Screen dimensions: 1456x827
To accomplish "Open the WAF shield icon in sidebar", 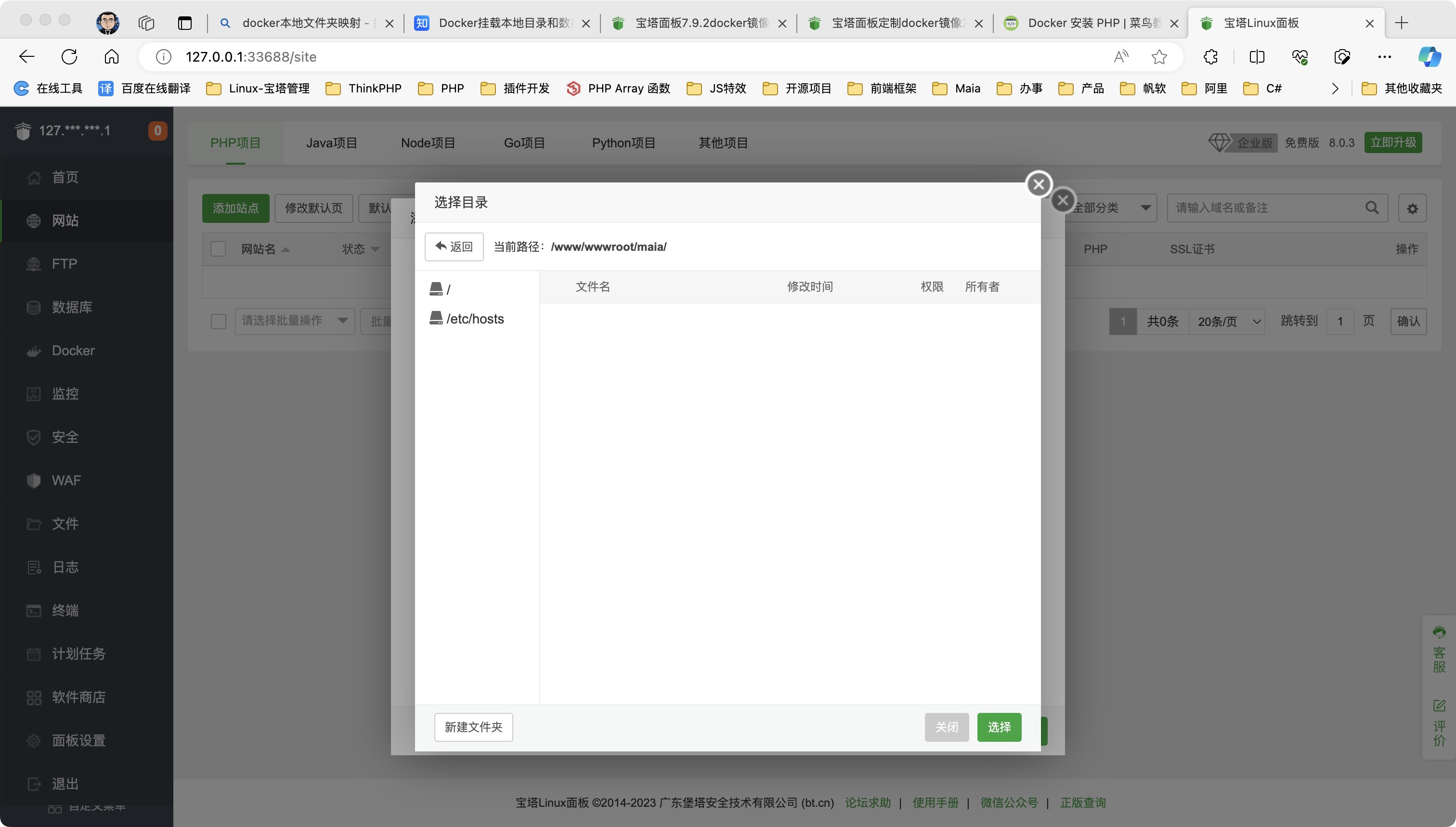I will coord(34,481).
